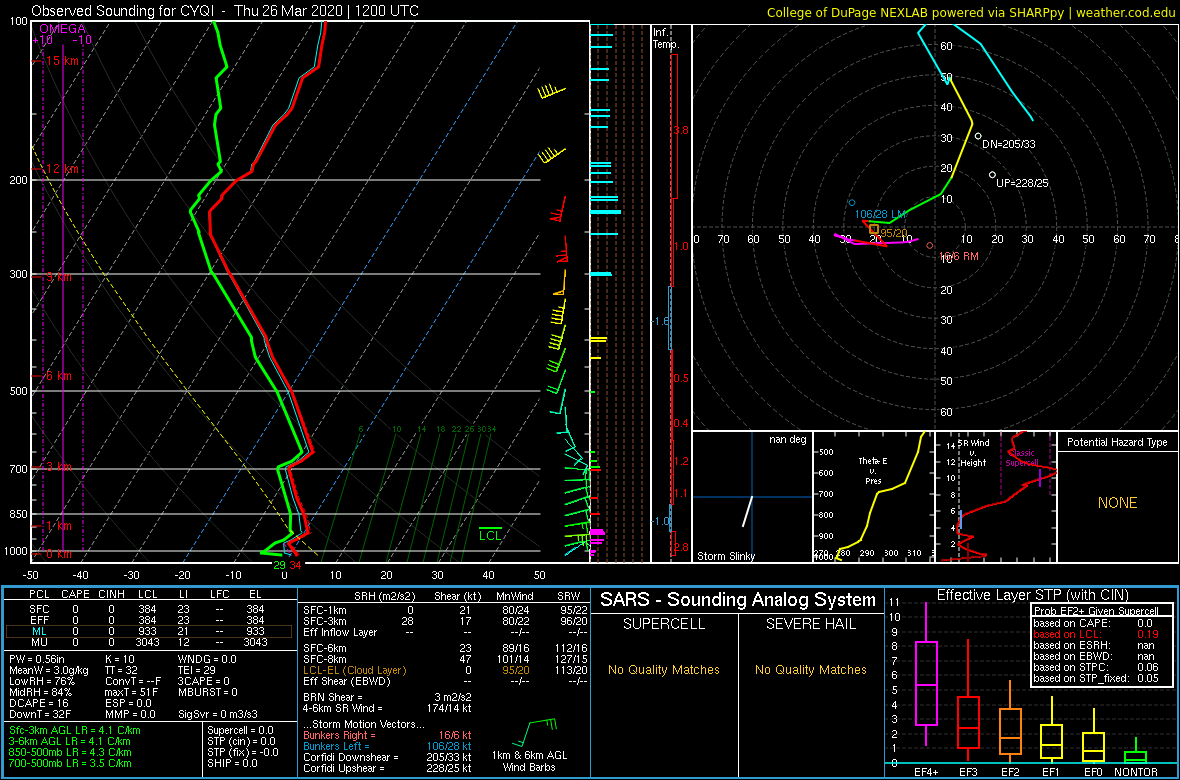The image size is (1180, 780).
Task: Select the UP=228/25 Corfidi upshear marker
Action: [x=993, y=175]
